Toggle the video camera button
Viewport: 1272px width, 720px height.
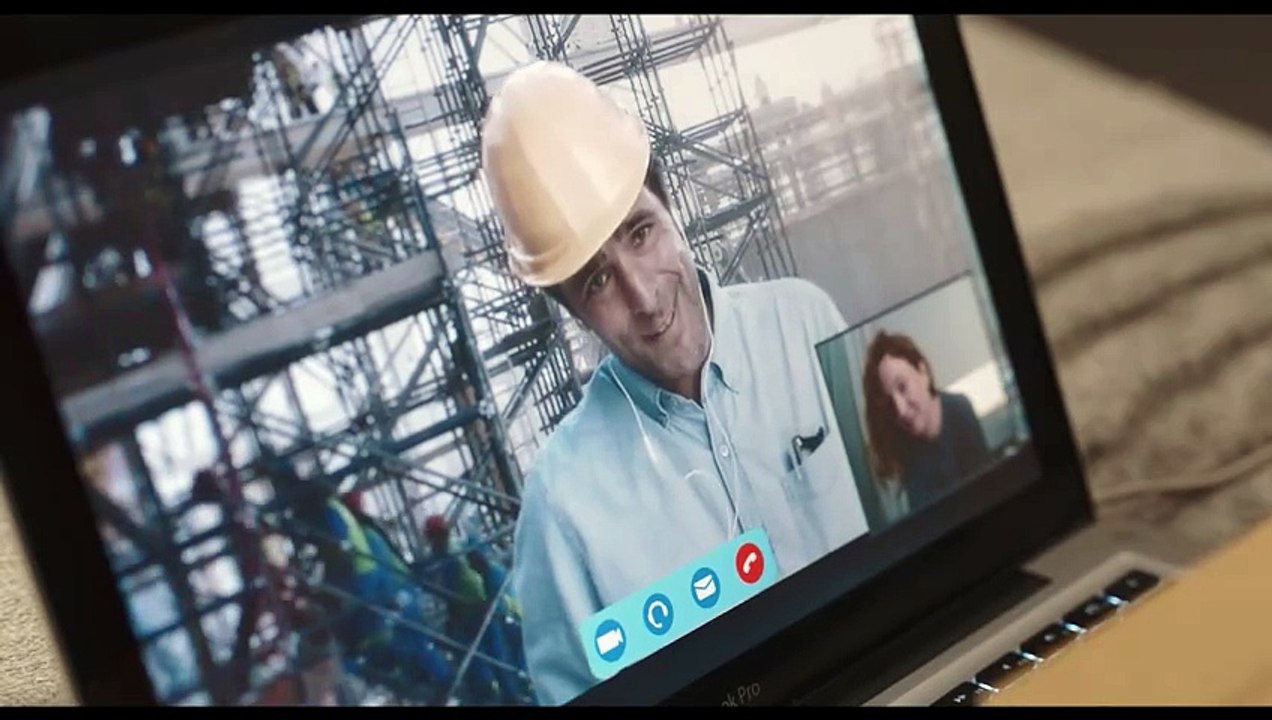(609, 640)
